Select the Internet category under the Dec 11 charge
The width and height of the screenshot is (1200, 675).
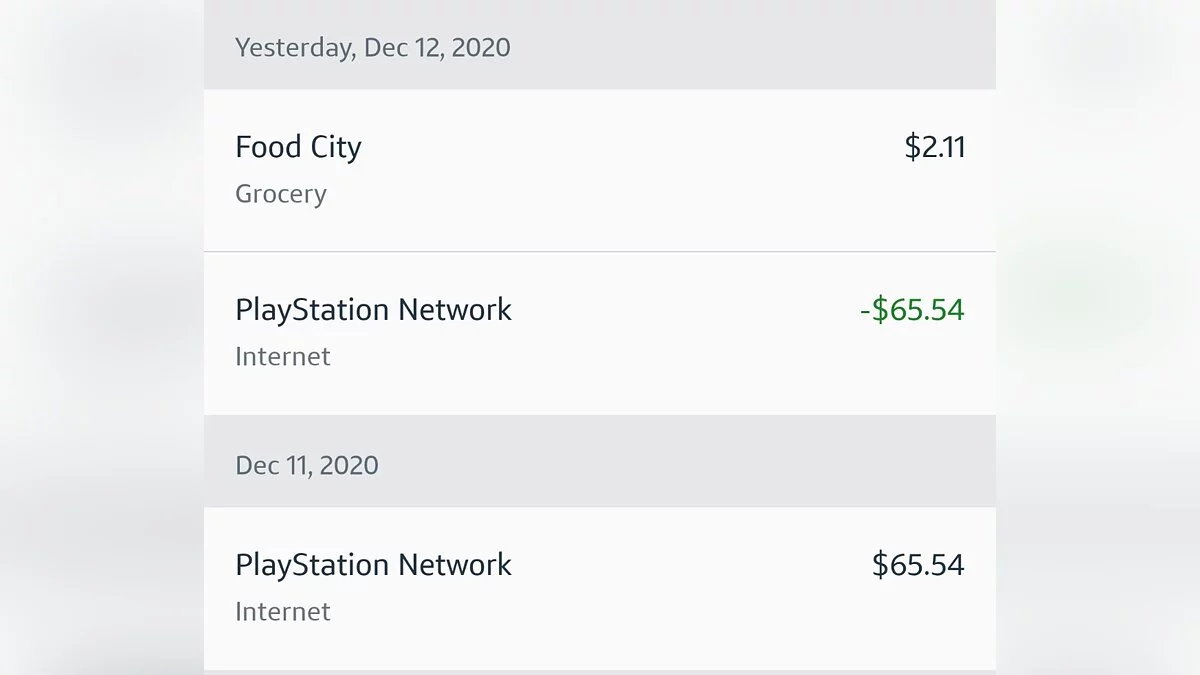(283, 612)
